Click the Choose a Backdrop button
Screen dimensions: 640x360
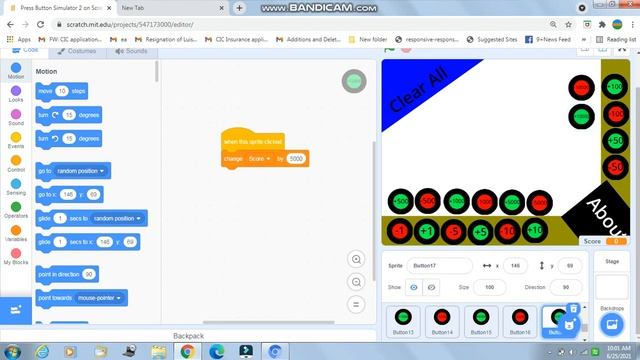coord(611,325)
